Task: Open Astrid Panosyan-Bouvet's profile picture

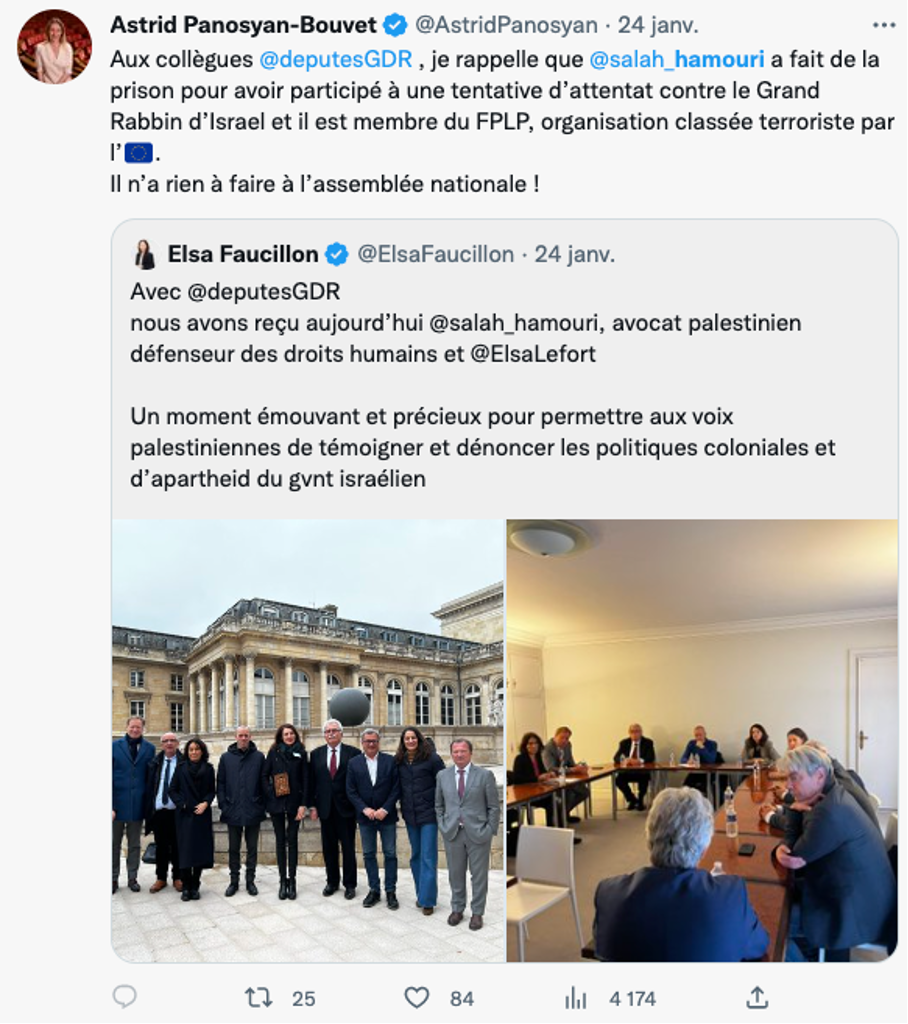Action: tap(54, 47)
